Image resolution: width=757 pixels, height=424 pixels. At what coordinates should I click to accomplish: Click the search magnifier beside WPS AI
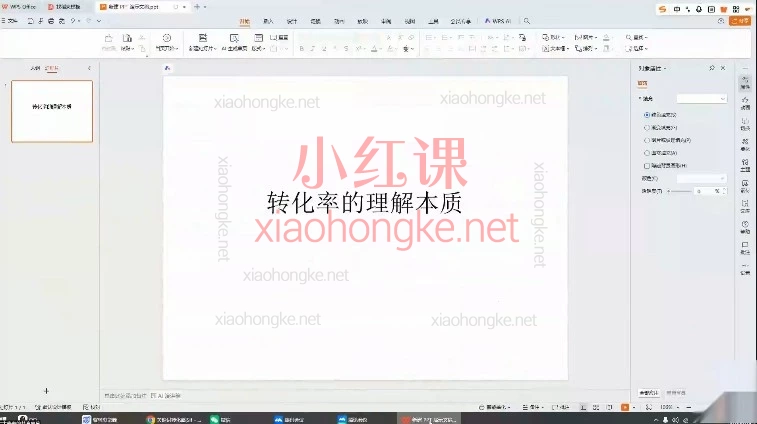point(527,21)
